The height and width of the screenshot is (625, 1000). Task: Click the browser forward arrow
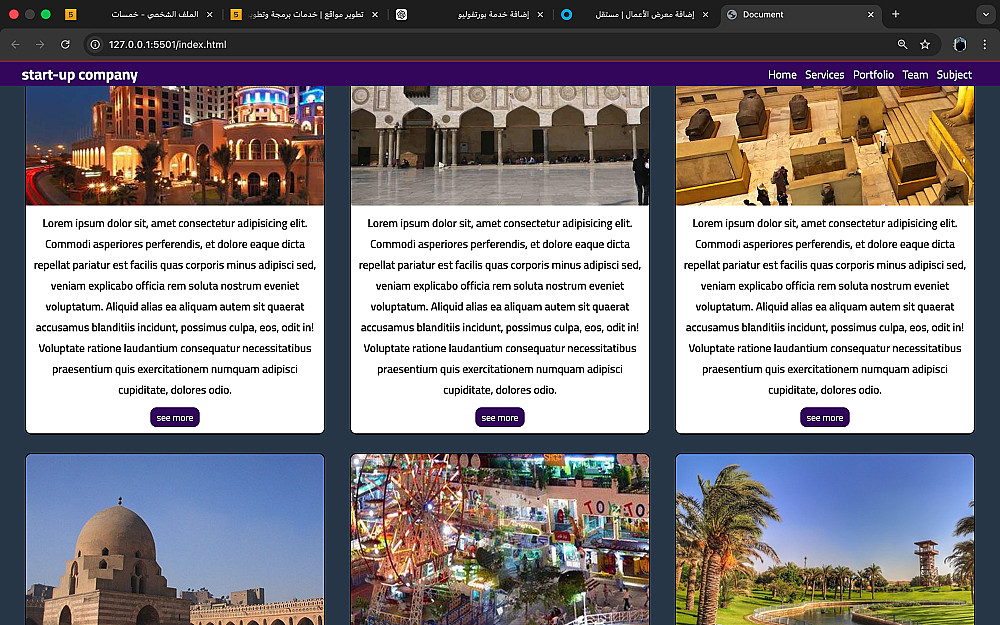pyautogui.click(x=40, y=45)
